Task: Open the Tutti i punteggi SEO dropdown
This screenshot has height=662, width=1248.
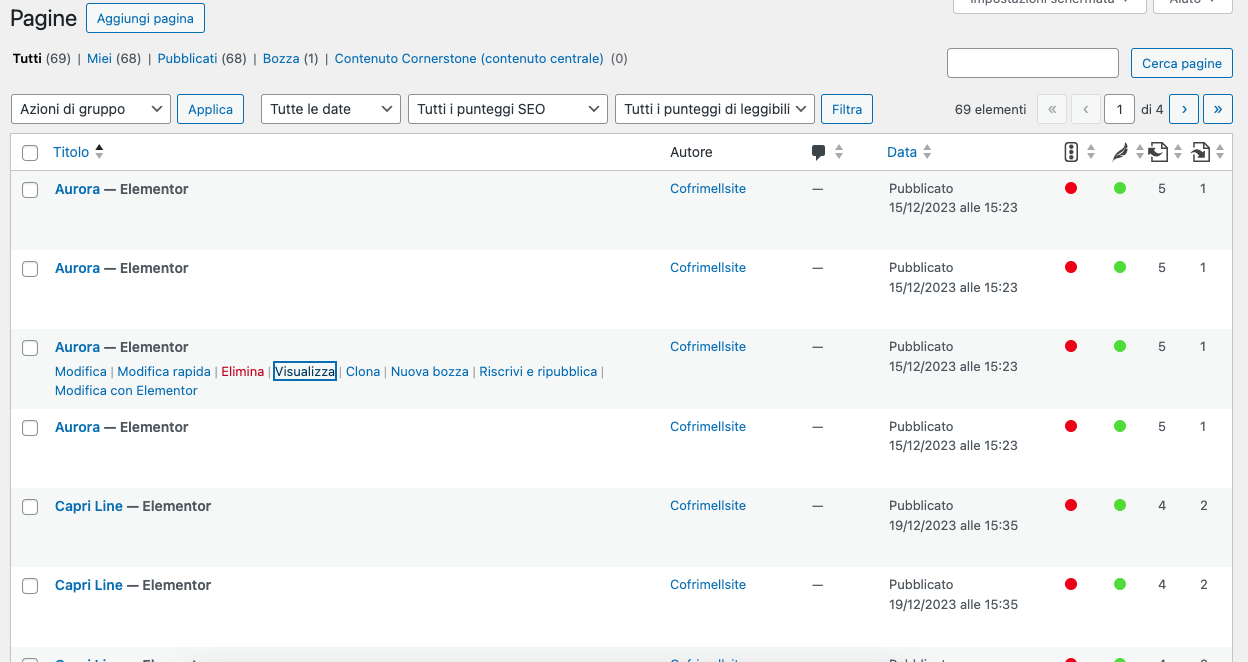Action: point(508,109)
